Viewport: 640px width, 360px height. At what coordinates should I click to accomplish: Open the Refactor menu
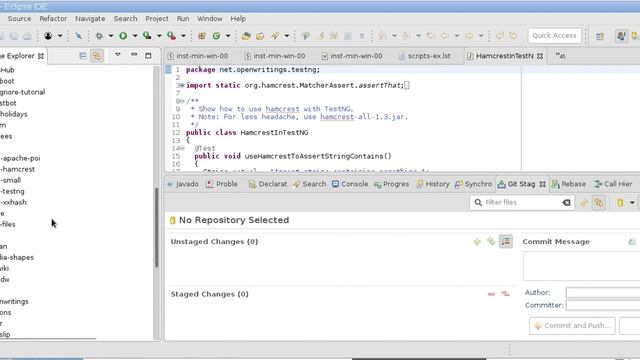click(53, 19)
